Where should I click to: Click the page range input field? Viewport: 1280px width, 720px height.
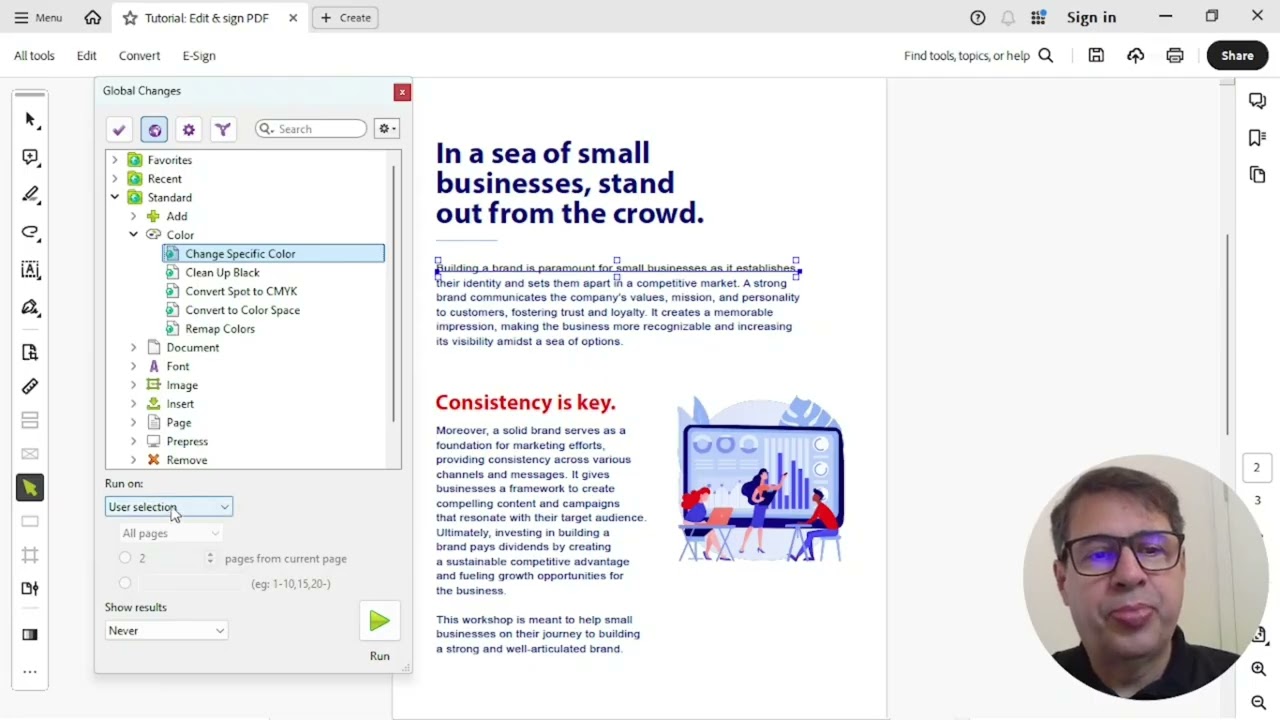[x=190, y=583]
